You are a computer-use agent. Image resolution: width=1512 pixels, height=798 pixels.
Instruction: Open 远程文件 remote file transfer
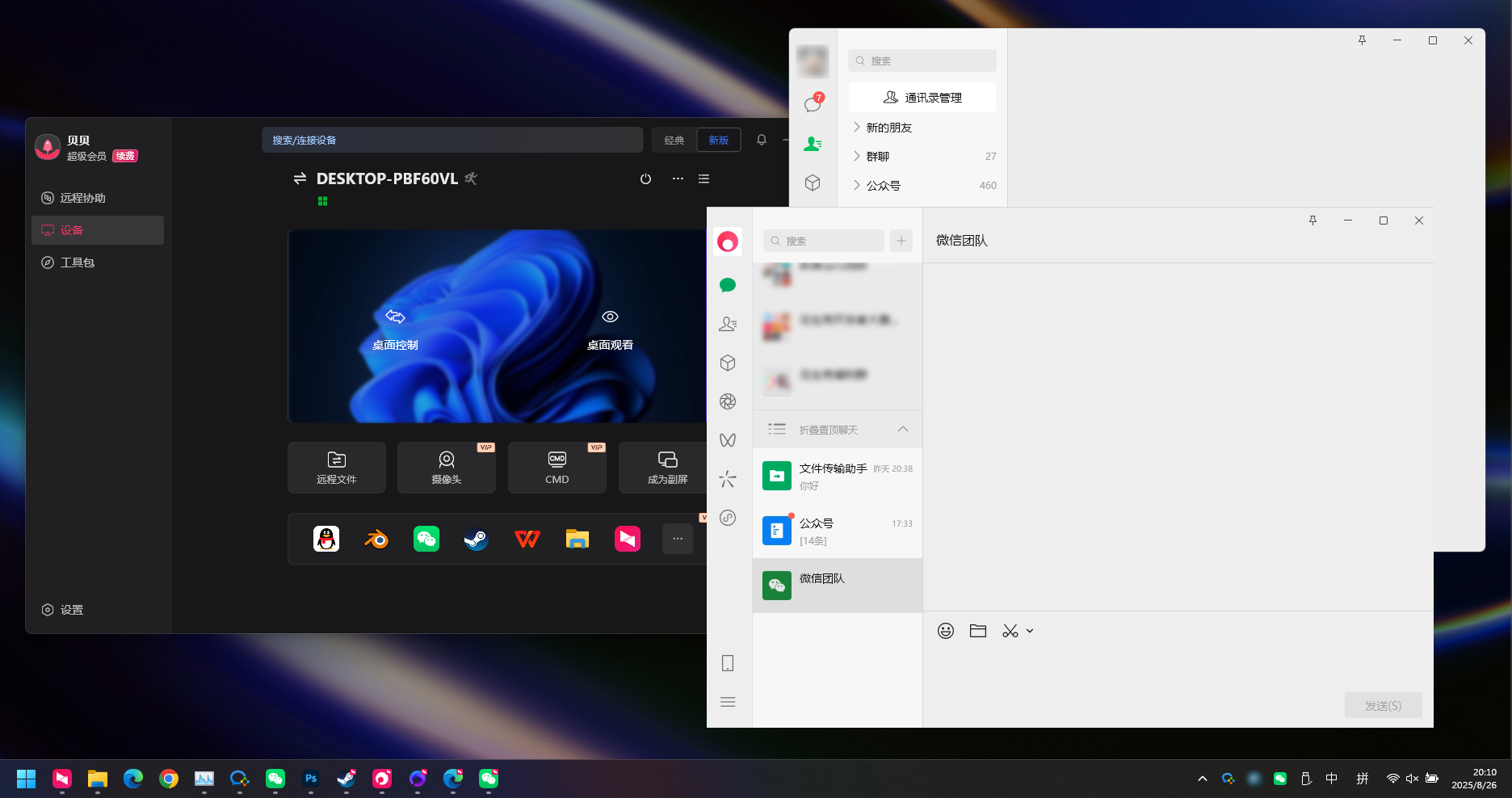tap(337, 468)
